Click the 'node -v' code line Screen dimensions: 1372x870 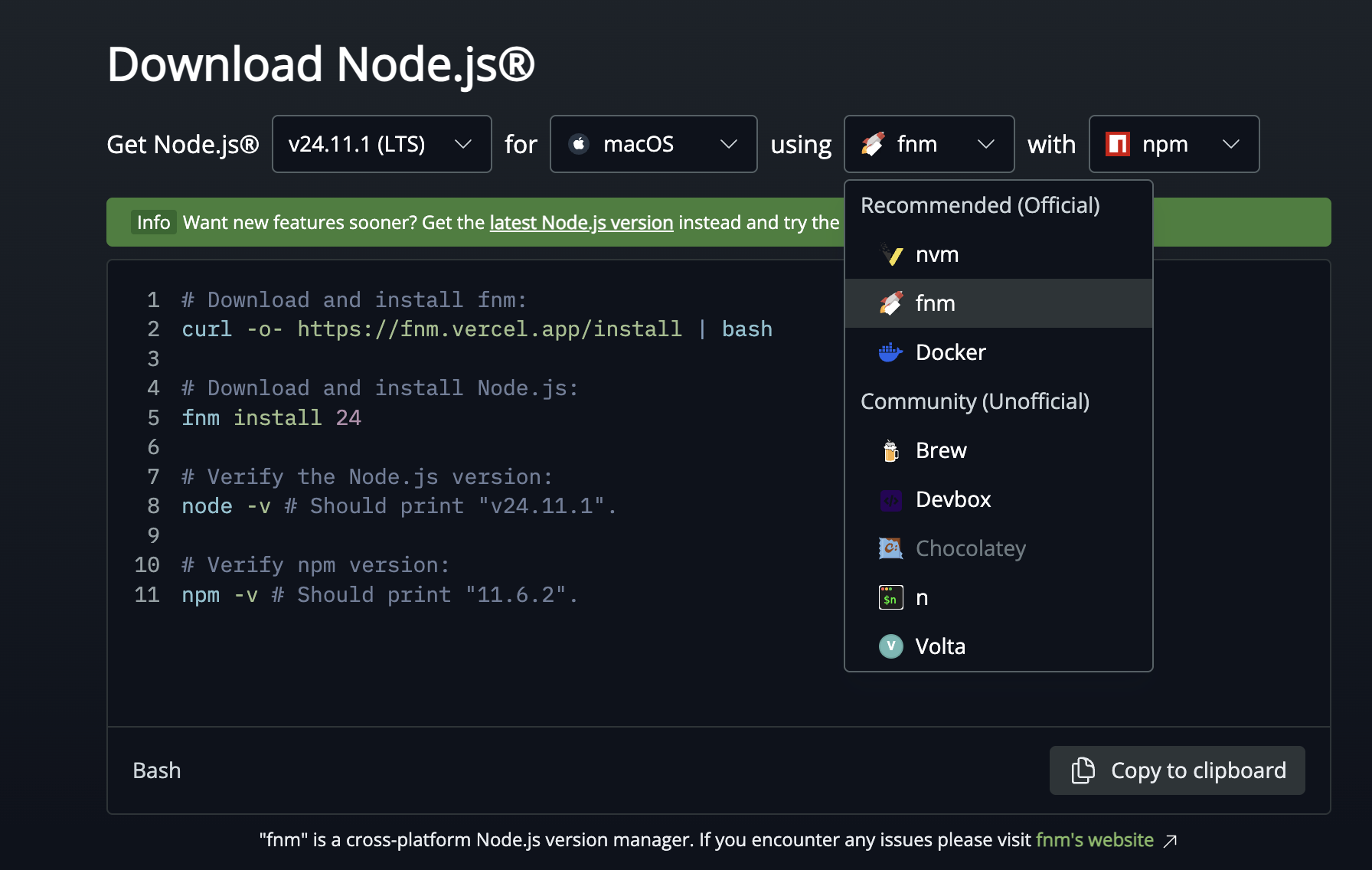[x=399, y=506]
